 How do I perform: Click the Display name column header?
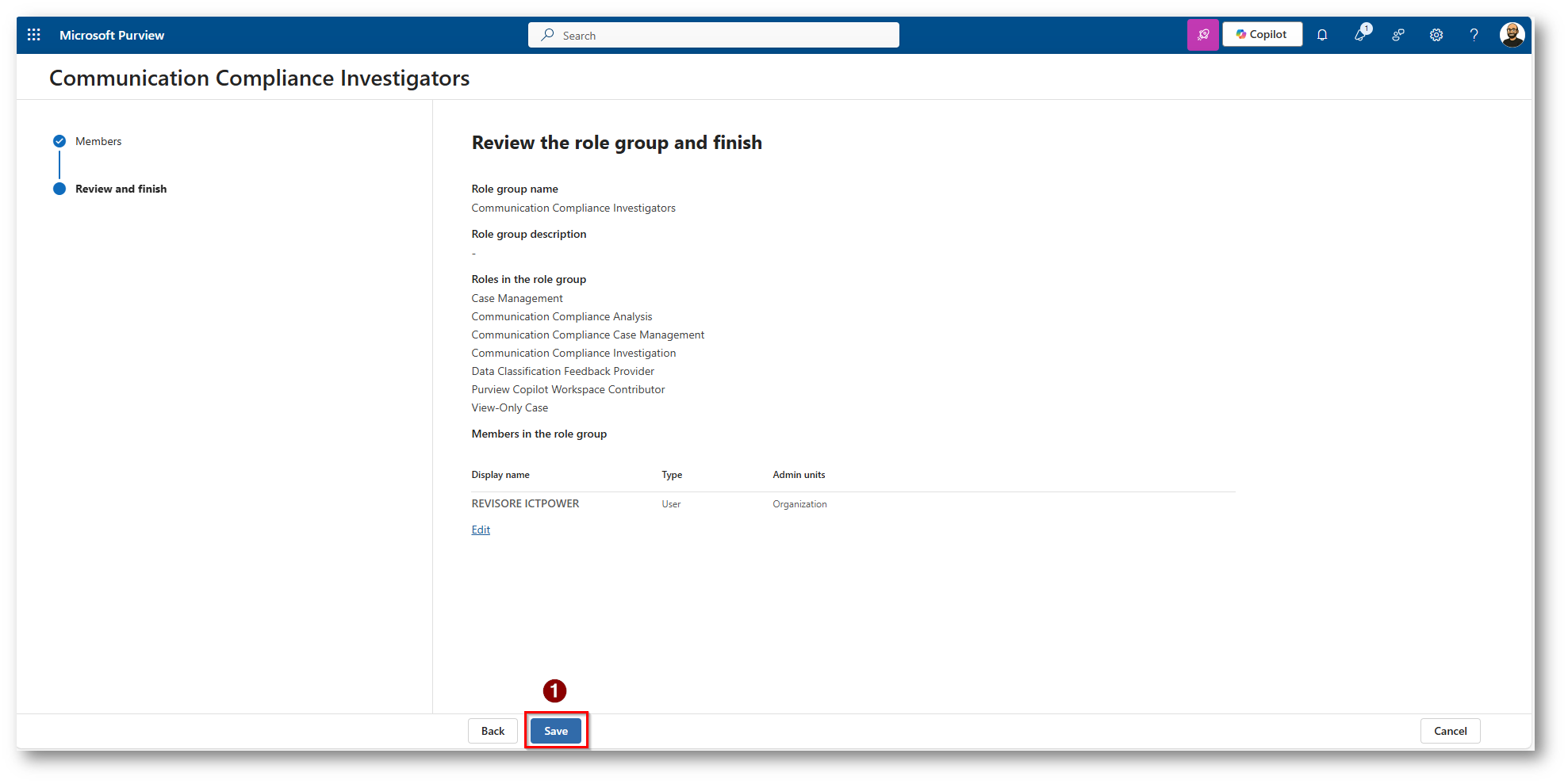[500, 475]
